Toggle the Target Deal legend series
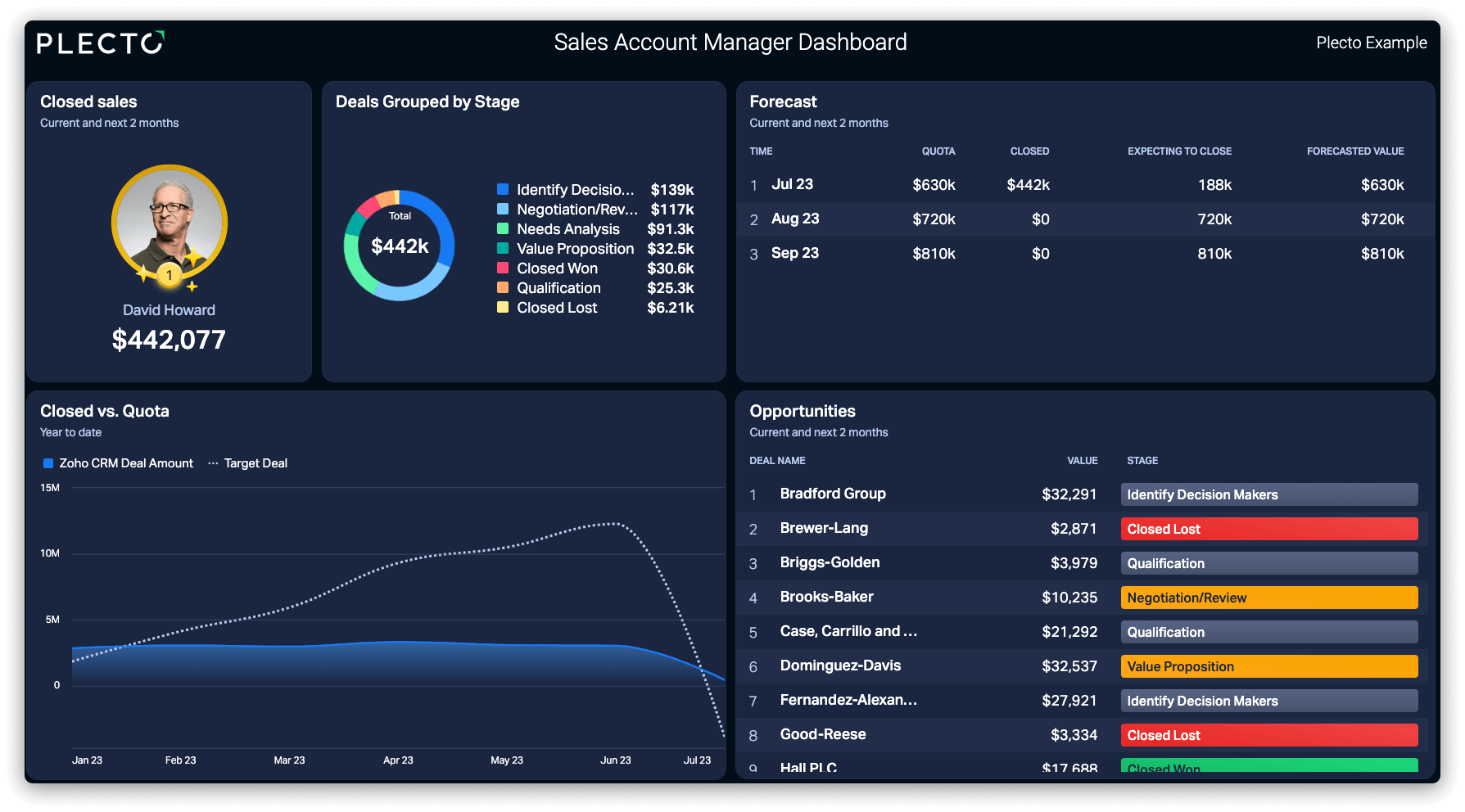 coord(247,463)
